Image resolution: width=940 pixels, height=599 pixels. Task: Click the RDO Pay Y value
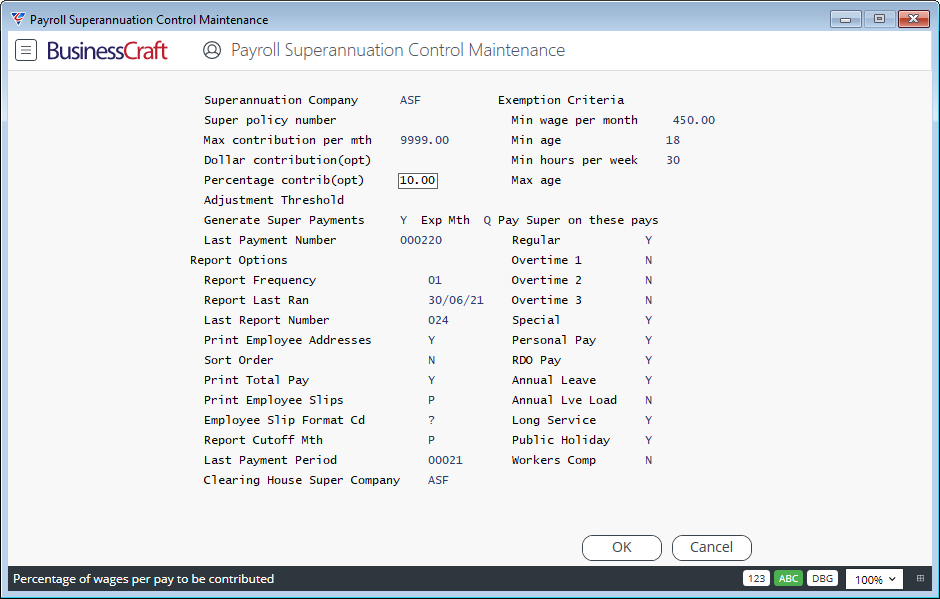pyautogui.click(x=649, y=360)
